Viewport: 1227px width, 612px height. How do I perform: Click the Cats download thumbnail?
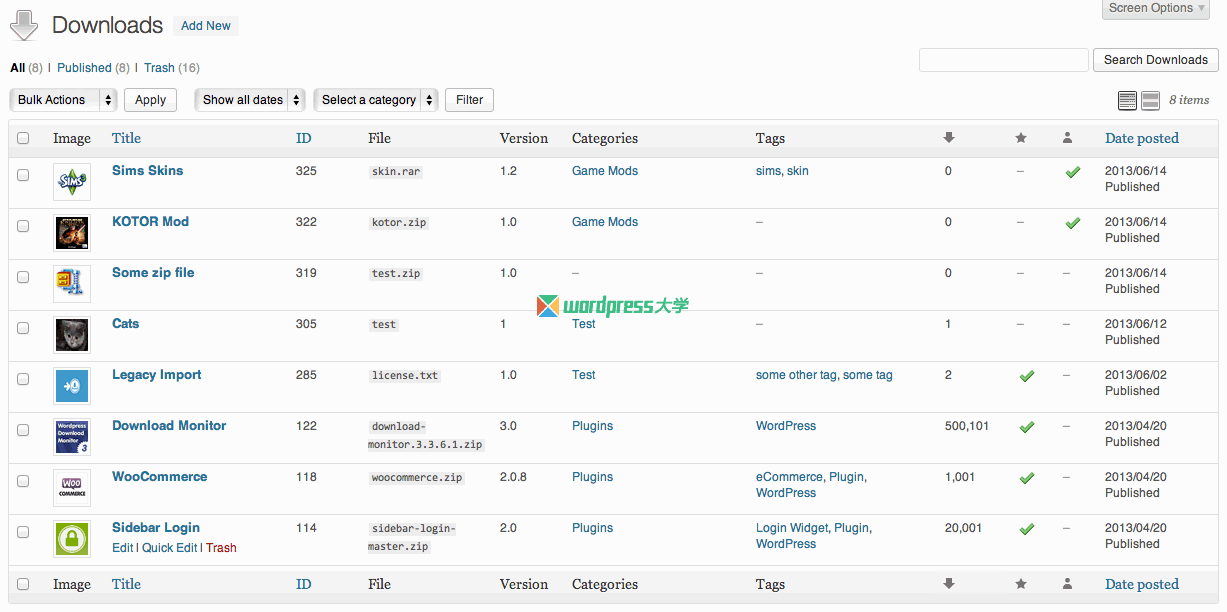tap(71, 335)
